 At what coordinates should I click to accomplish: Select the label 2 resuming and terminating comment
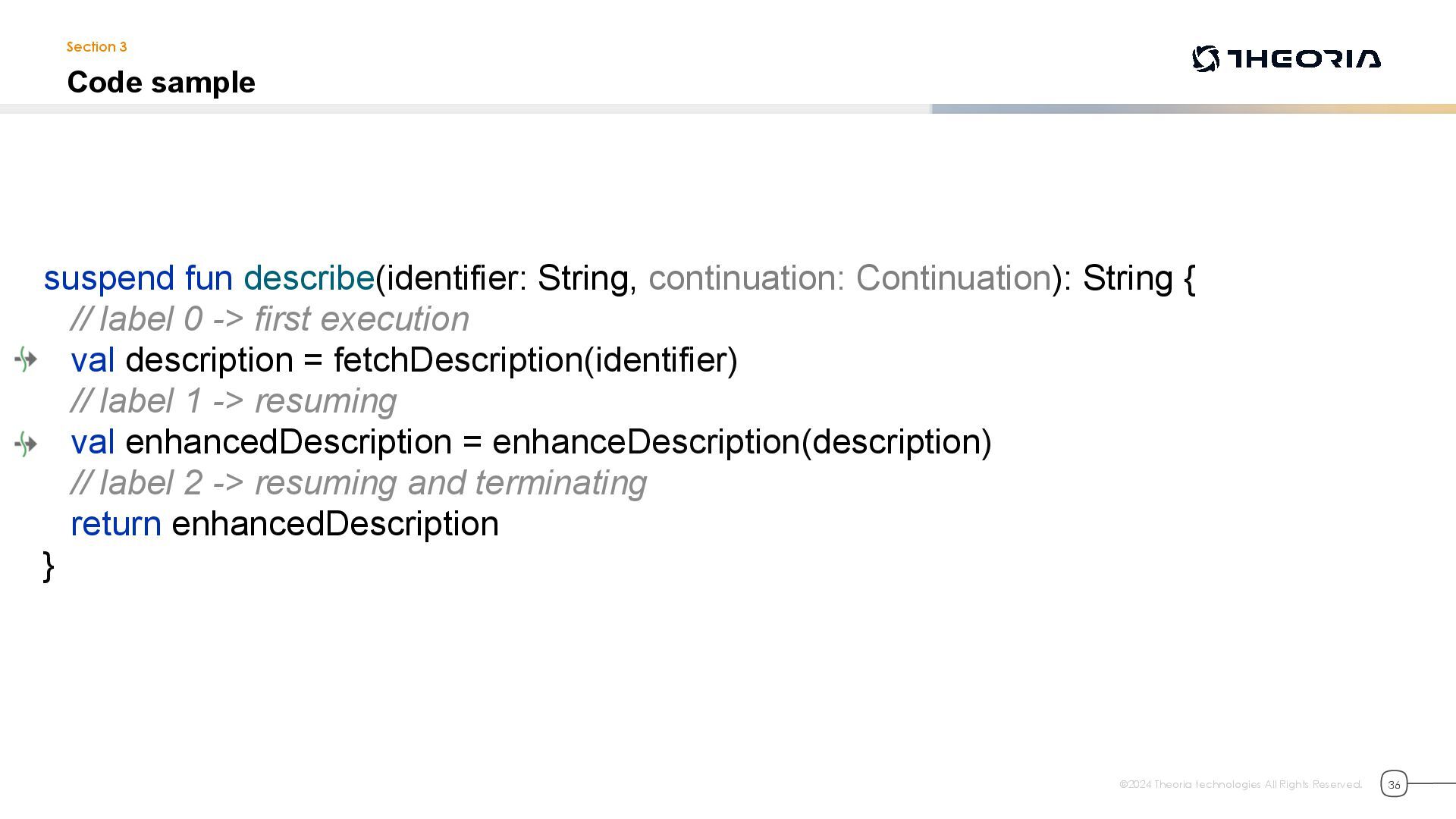(x=359, y=483)
